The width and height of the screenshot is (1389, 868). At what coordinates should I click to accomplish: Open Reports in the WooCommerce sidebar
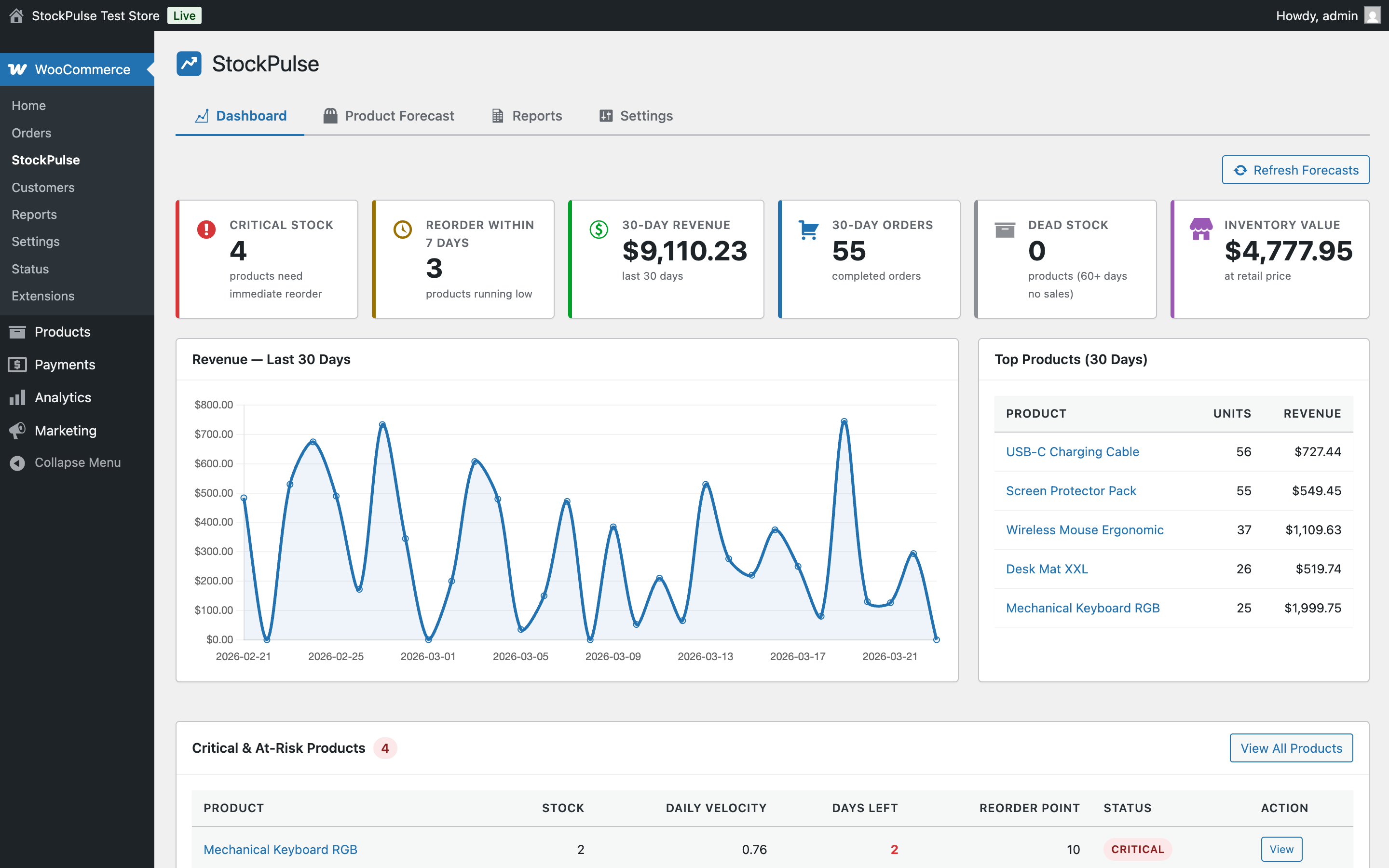pos(34,215)
